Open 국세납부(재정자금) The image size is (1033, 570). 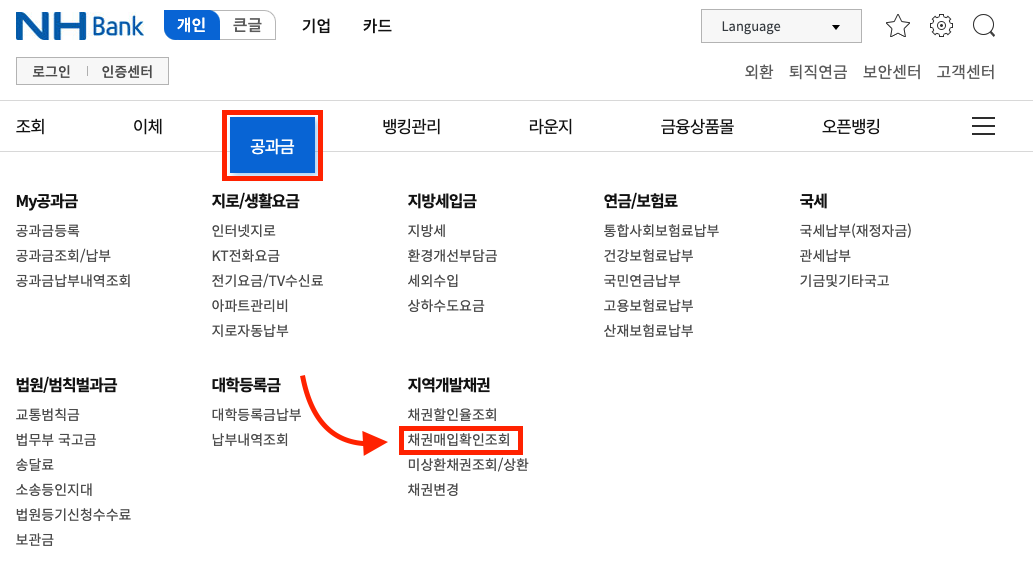tap(855, 231)
